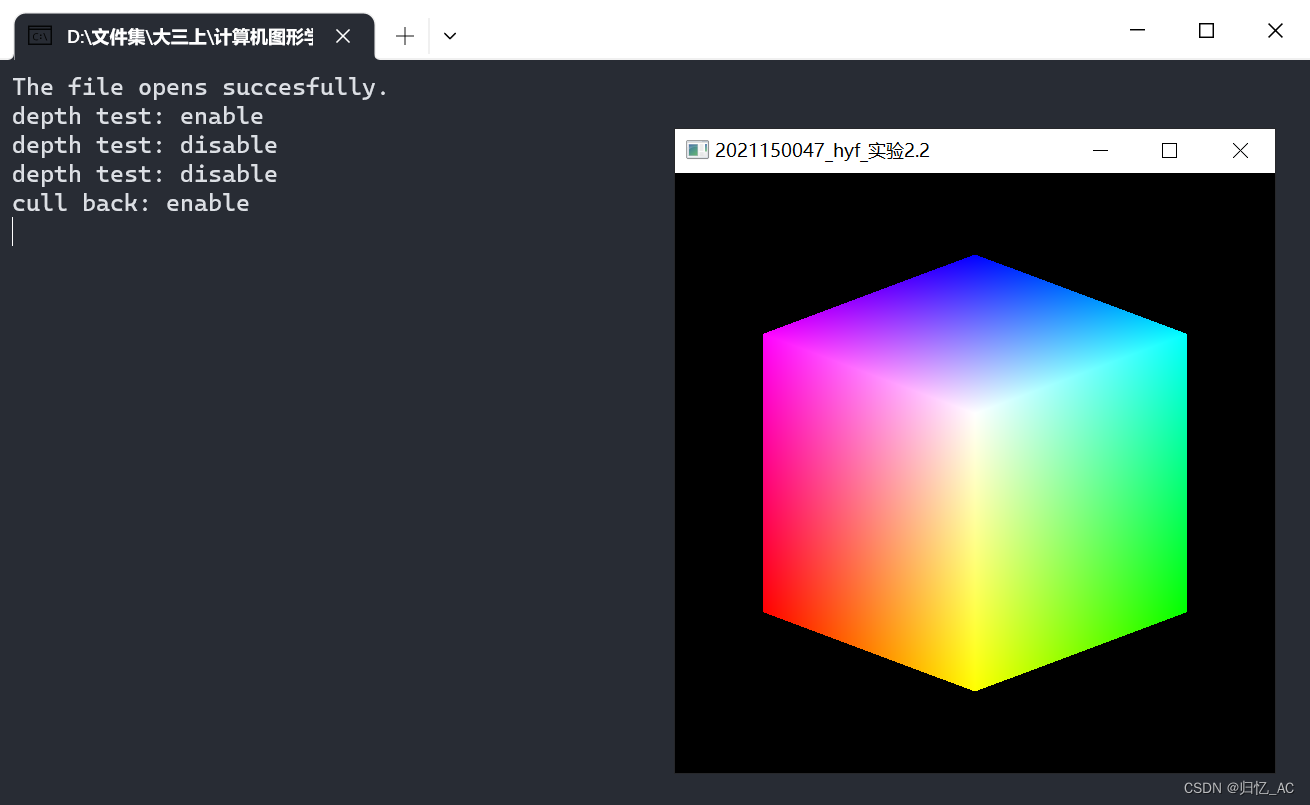The height and width of the screenshot is (805, 1310).
Task: Minimize the terminal window
Action: tap(1138, 30)
